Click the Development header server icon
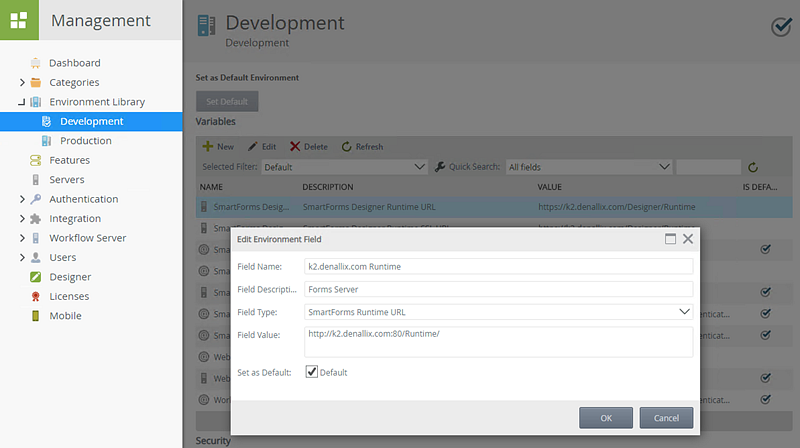The width and height of the screenshot is (800, 448). (206, 26)
